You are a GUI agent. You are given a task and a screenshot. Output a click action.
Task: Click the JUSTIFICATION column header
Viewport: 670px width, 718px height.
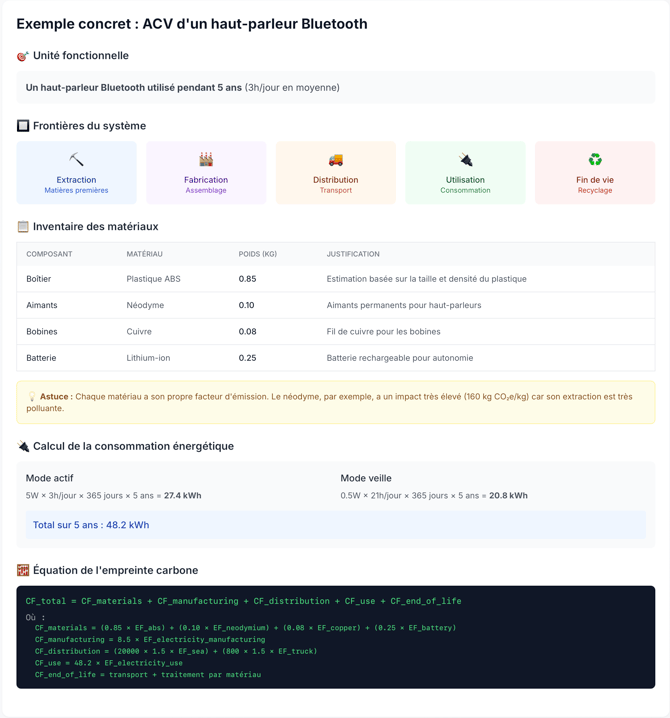tap(353, 254)
